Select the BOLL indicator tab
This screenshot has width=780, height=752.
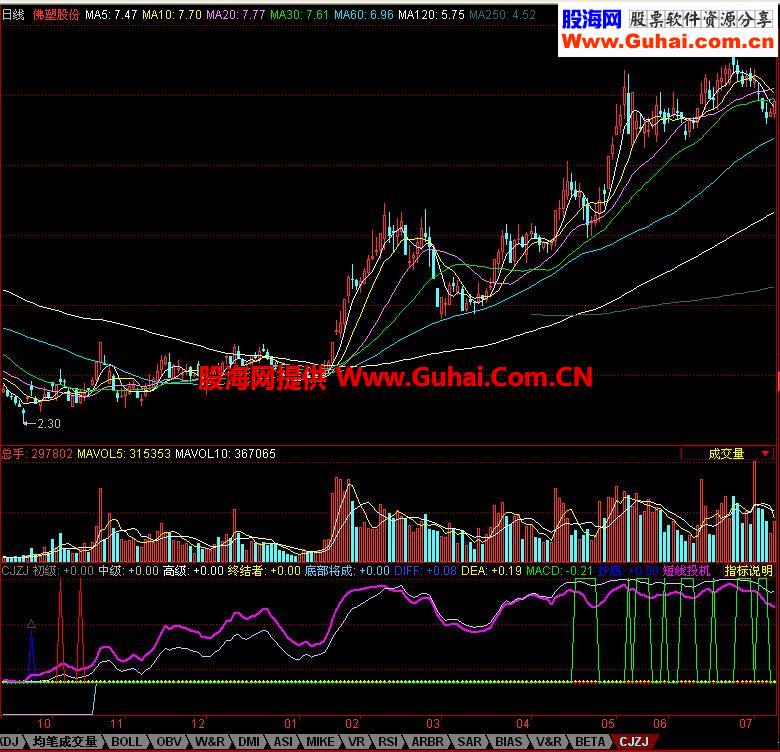[x=126, y=742]
